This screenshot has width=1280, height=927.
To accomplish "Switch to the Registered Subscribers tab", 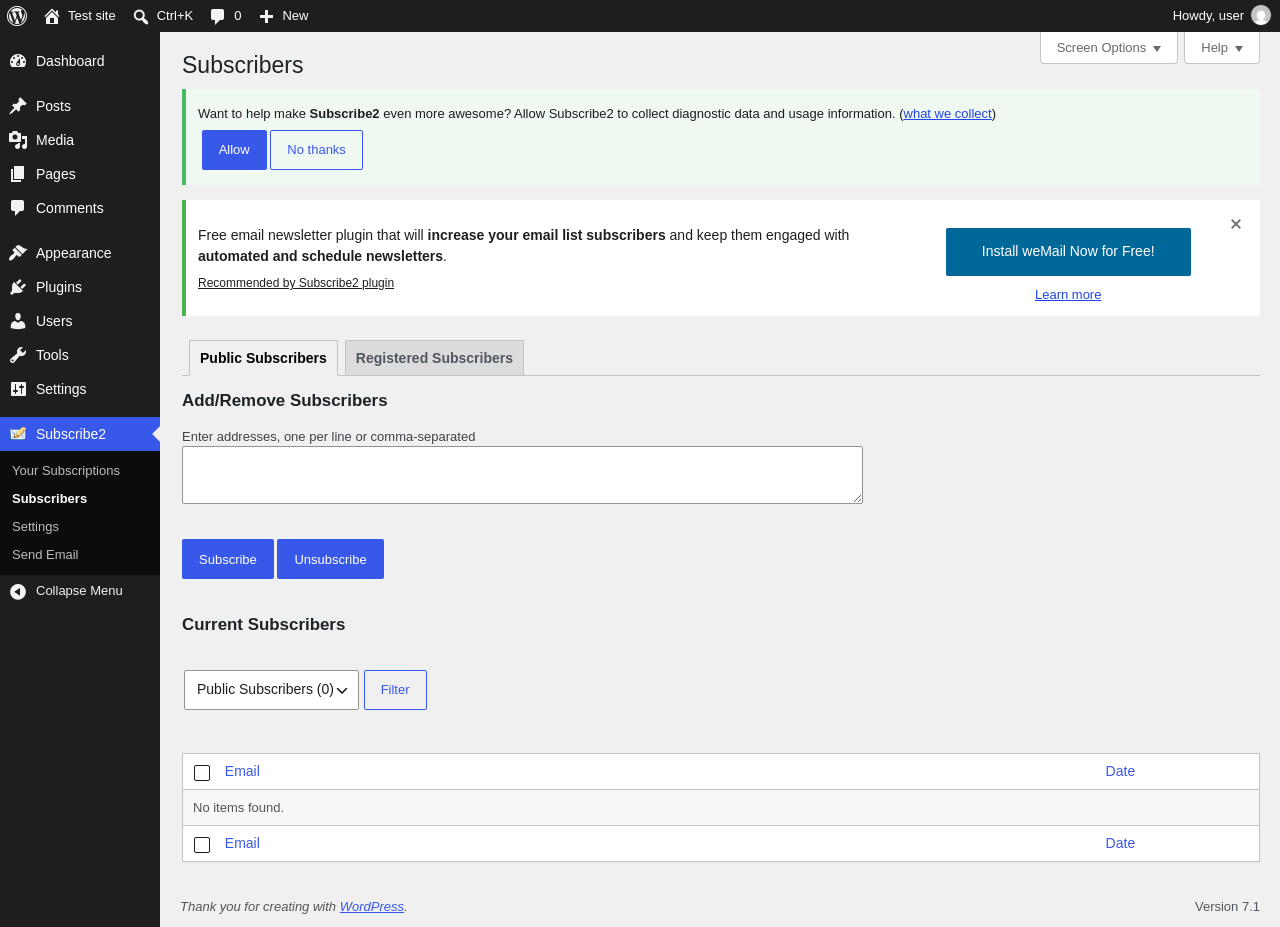I will pos(434,358).
